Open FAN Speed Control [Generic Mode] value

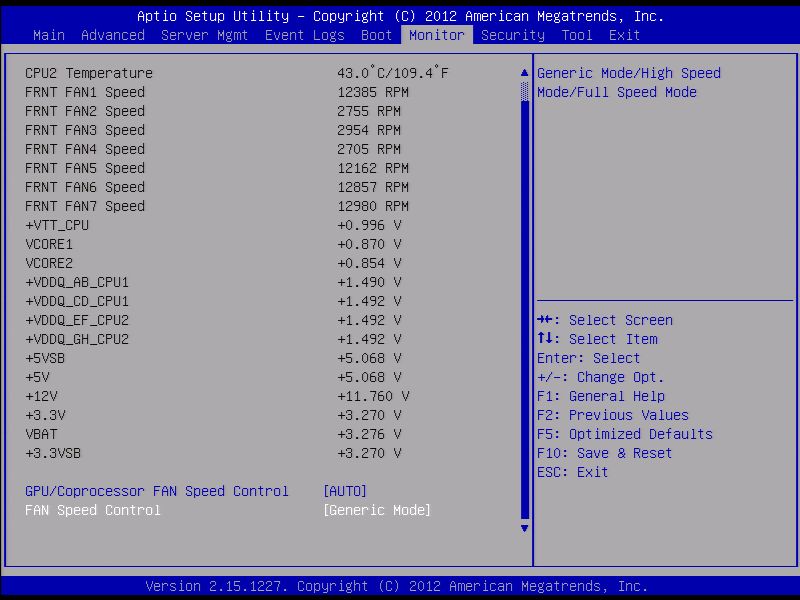tap(377, 510)
